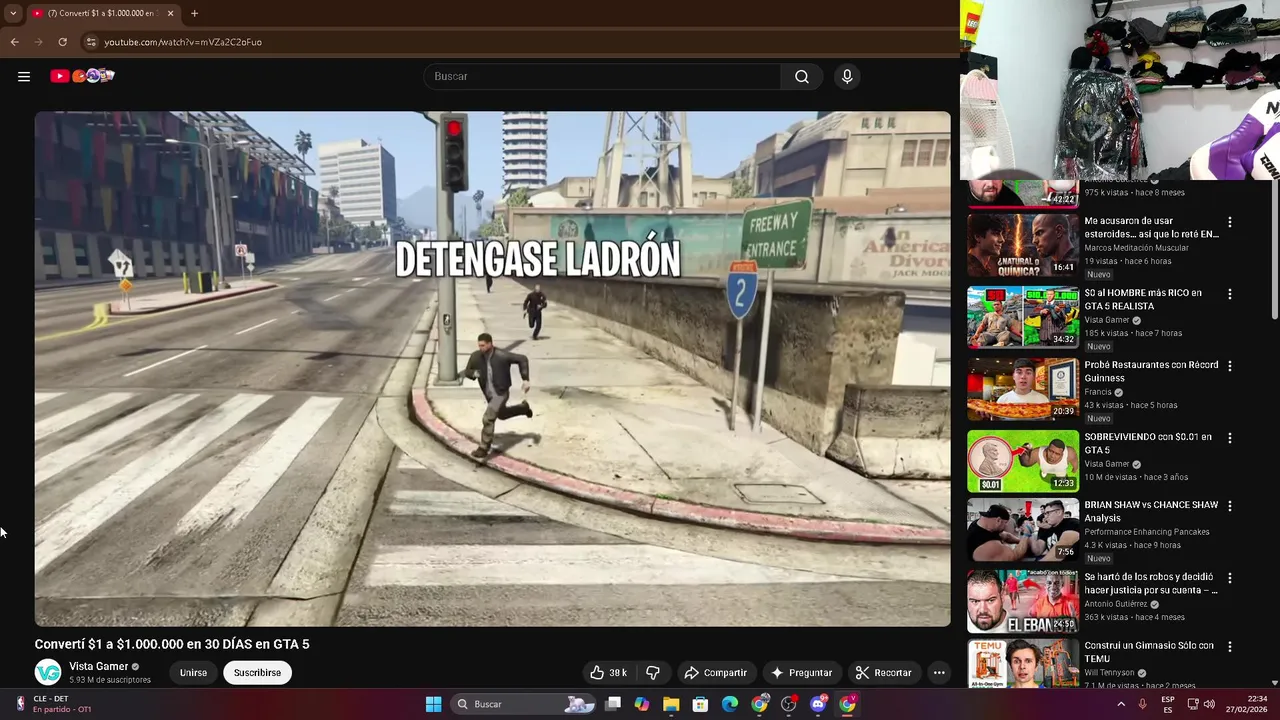Subscribe with the Suscribirse button
The height and width of the screenshot is (720, 1280).
point(257,673)
